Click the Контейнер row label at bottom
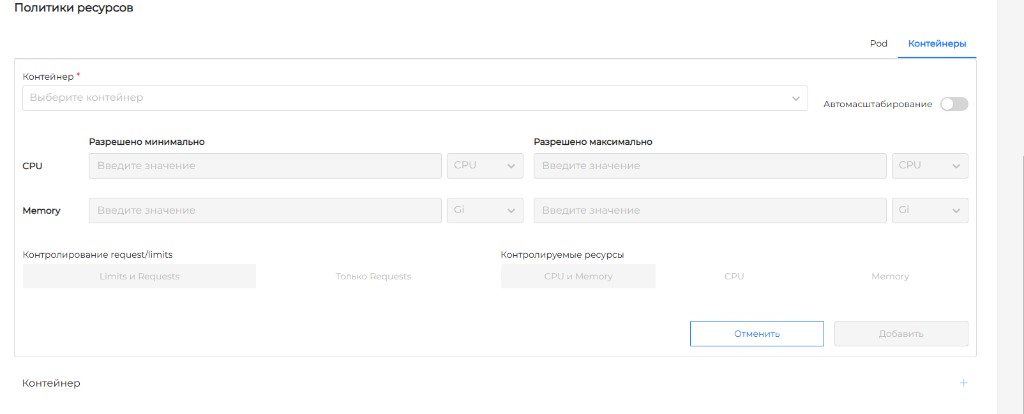This screenshot has height=414, width=1024. point(52,383)
